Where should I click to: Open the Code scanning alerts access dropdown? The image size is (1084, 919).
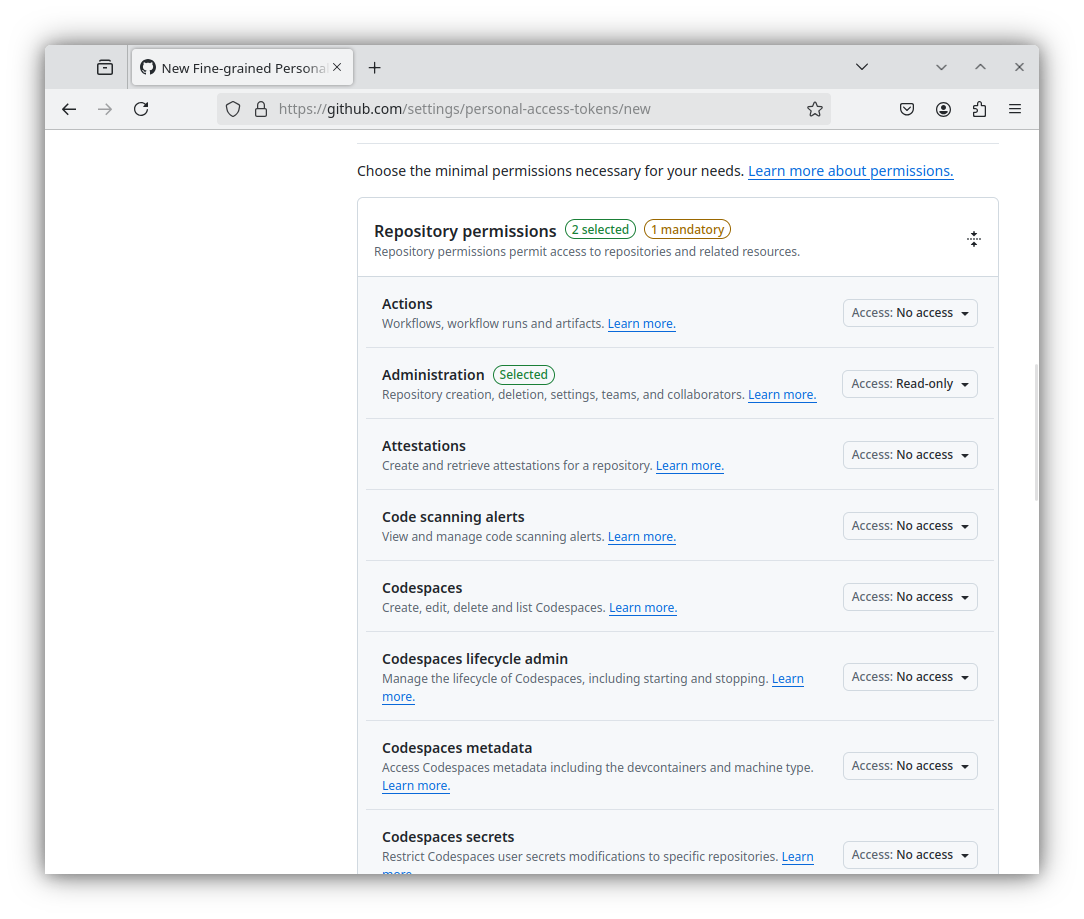click(x=910, y=526)
